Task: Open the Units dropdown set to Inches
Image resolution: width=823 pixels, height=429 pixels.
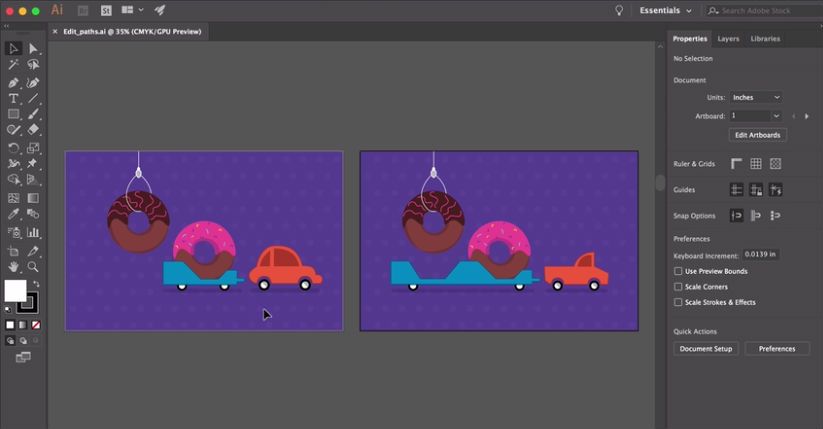Action: 756,98
